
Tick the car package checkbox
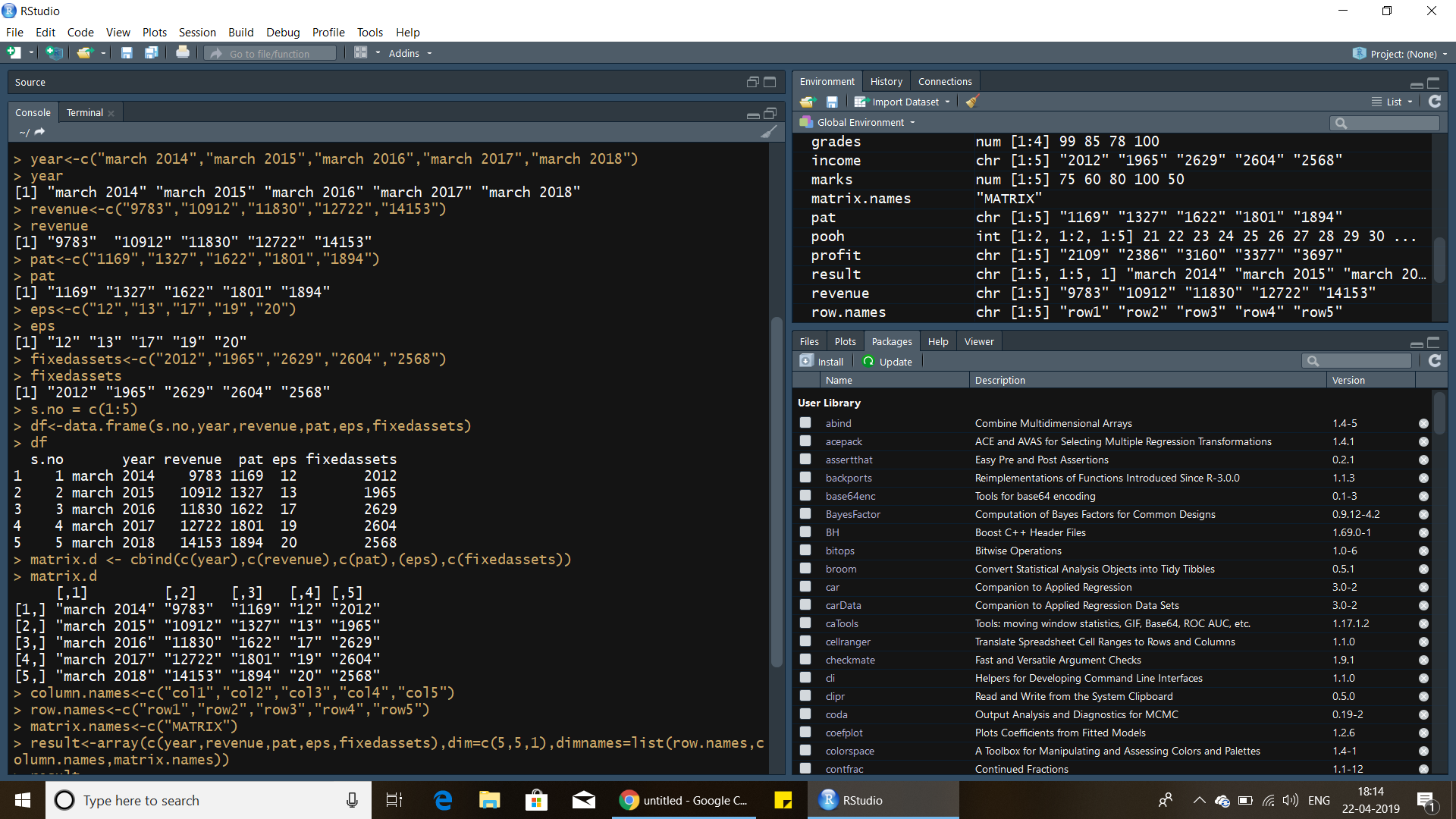tap(805, 587)
